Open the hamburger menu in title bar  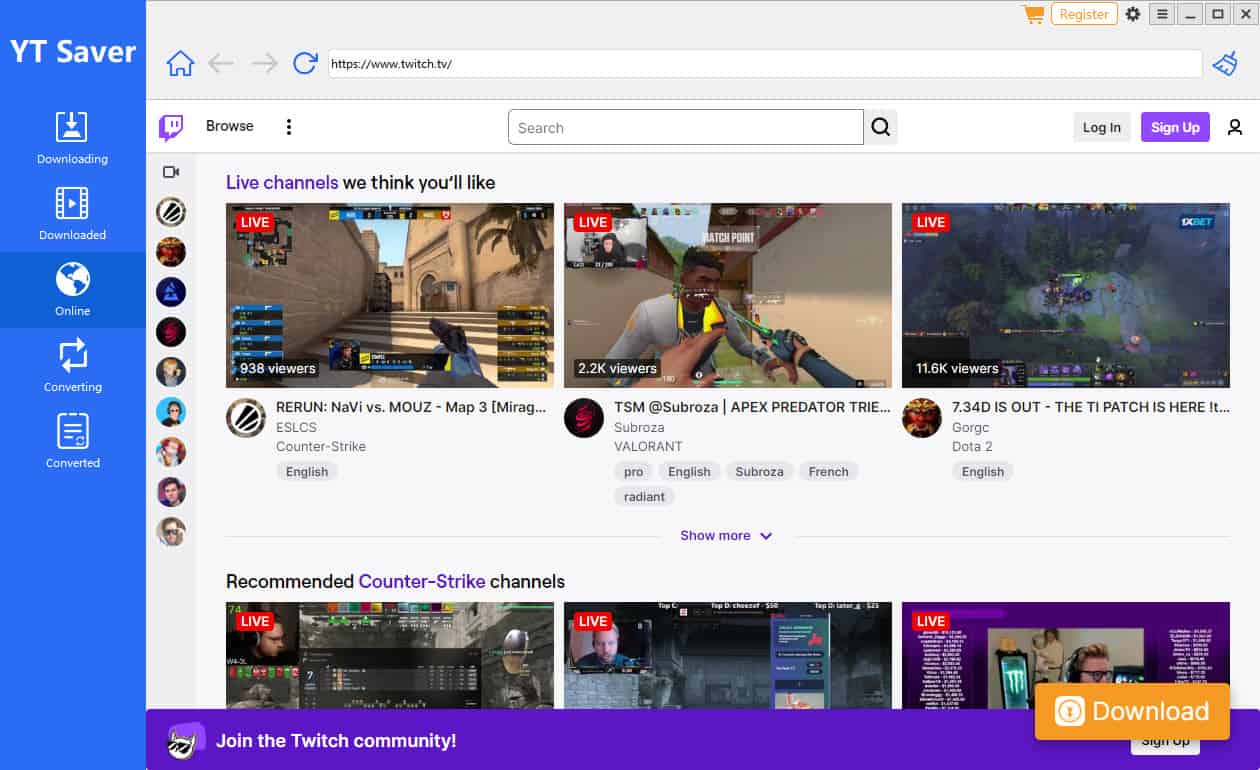coord(1162,14)
